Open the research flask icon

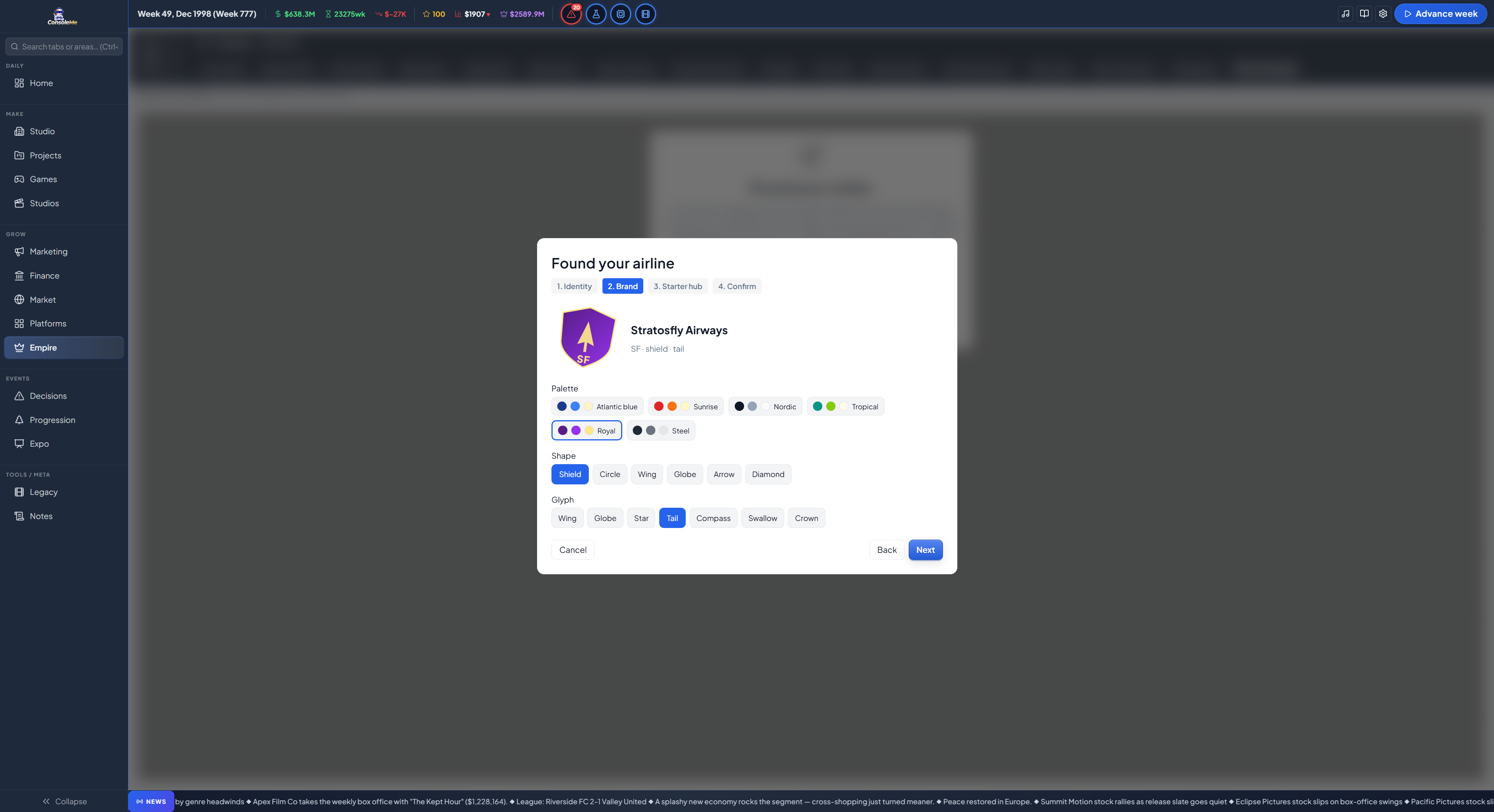pos(596,14)
